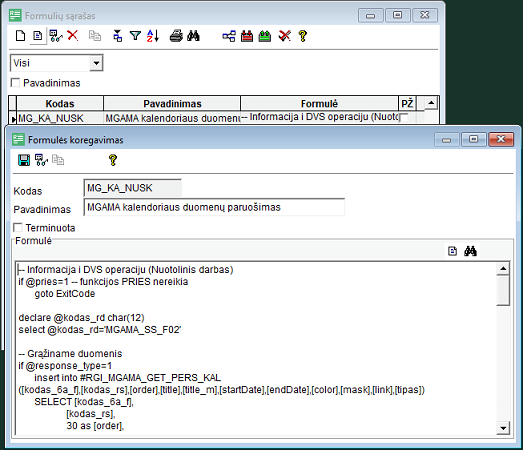Click the floppy disk save icon
Screen dimensions: 523x450
[x=24, y=160]
